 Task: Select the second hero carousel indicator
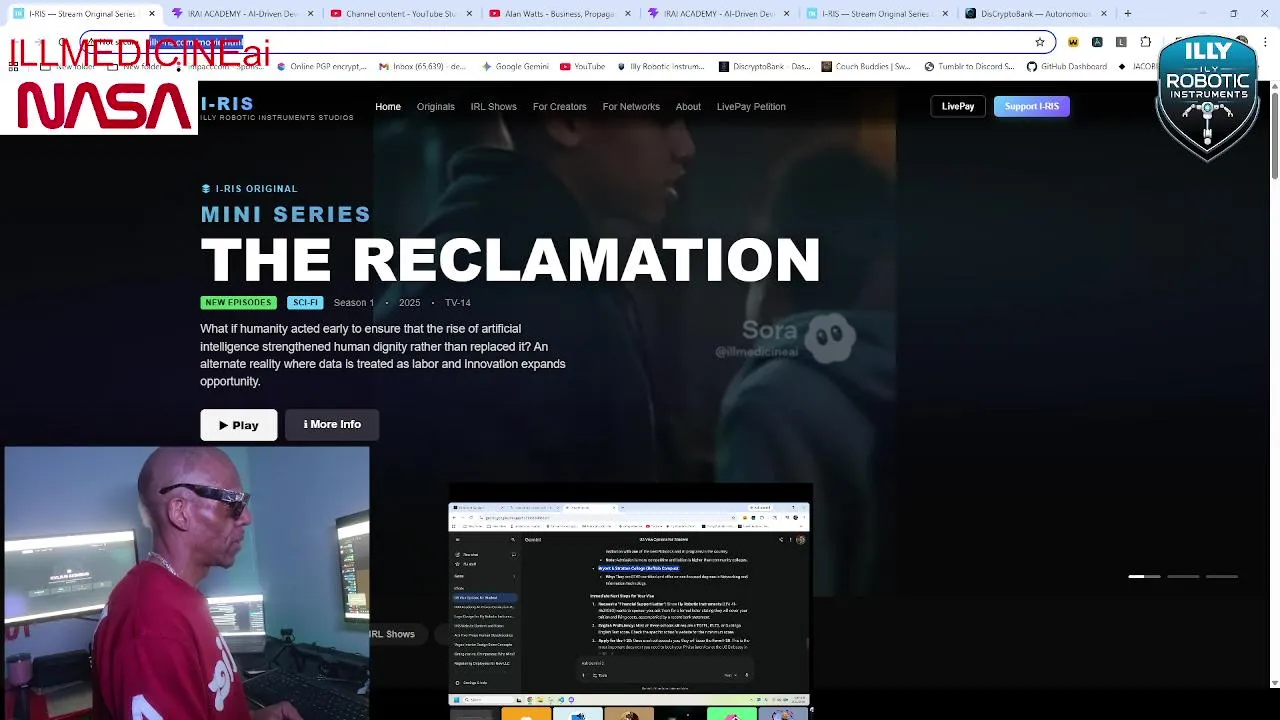click(1183, 576)
